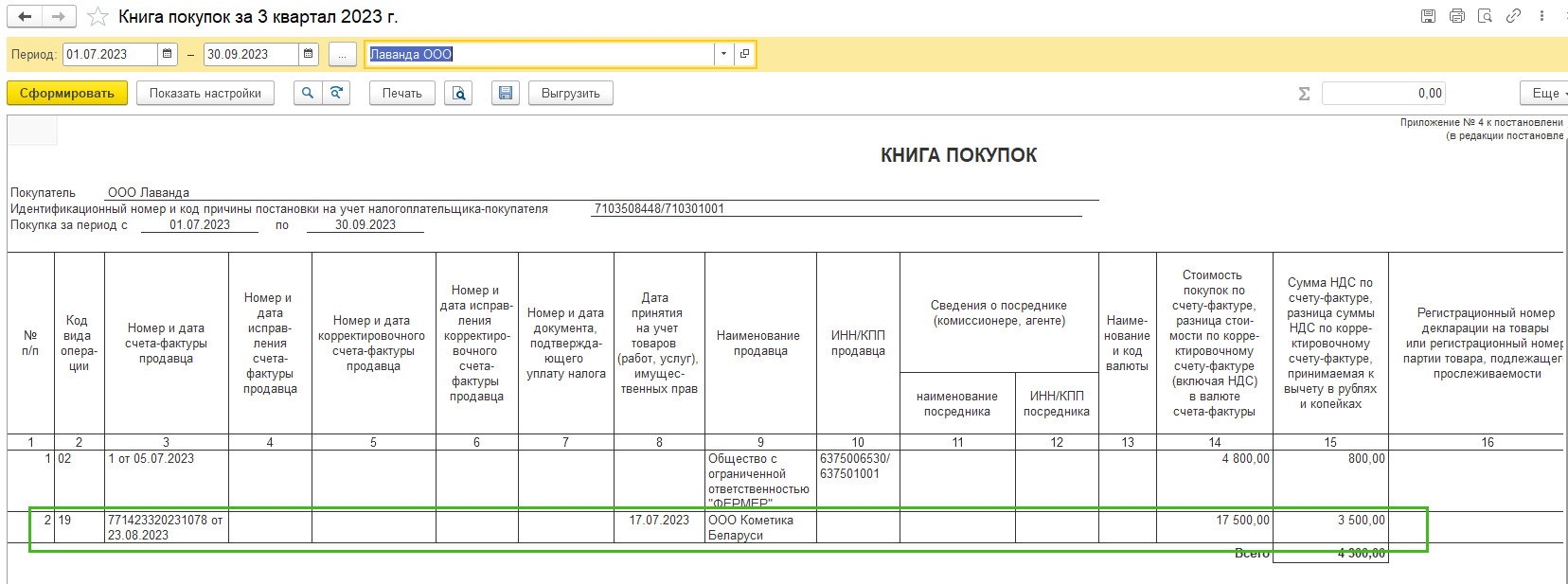Click the Показать настройки button
Screen dimensions: 1568x584
tap(205, 93)
